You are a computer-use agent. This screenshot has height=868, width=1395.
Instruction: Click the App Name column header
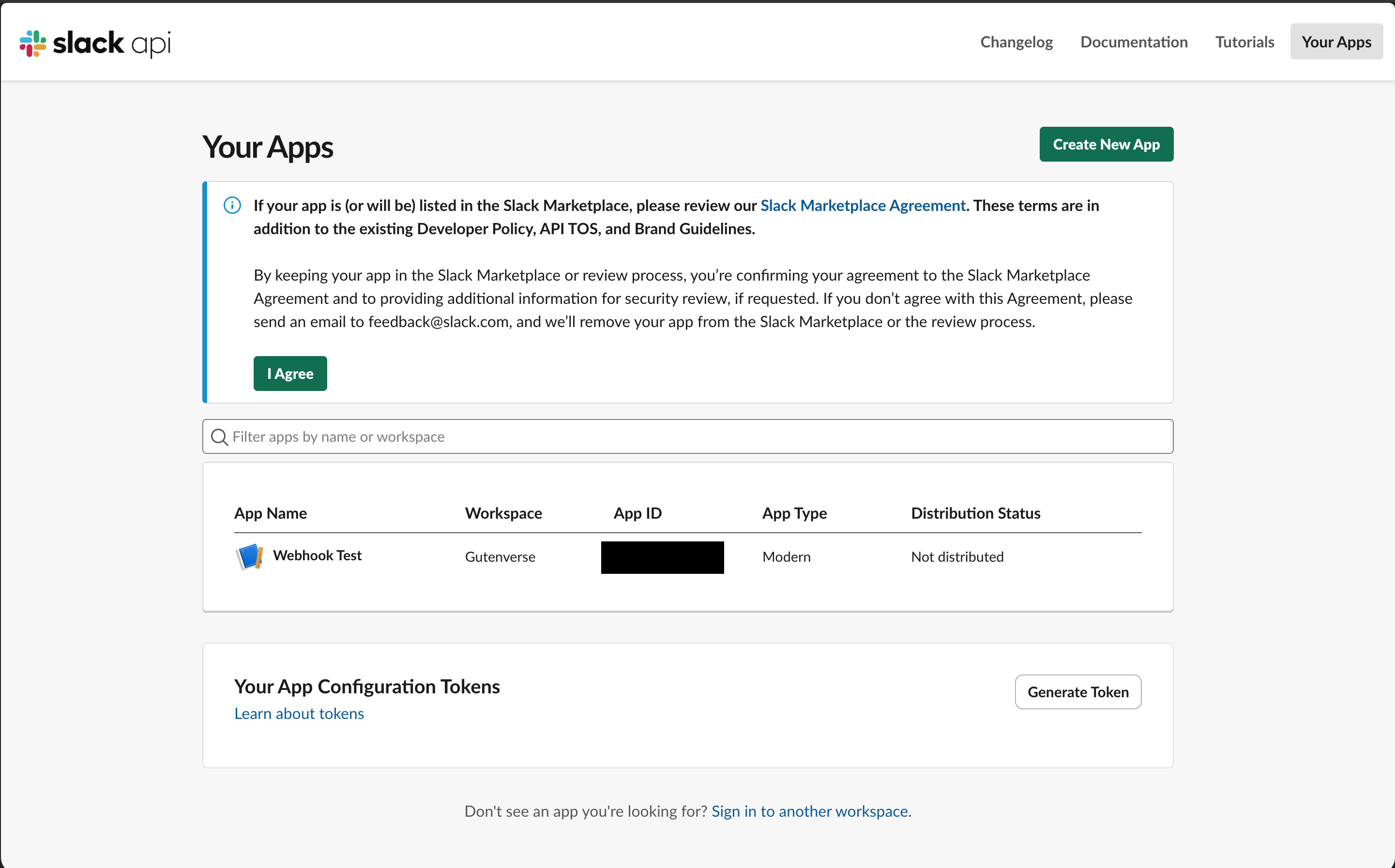coord(271,513)
